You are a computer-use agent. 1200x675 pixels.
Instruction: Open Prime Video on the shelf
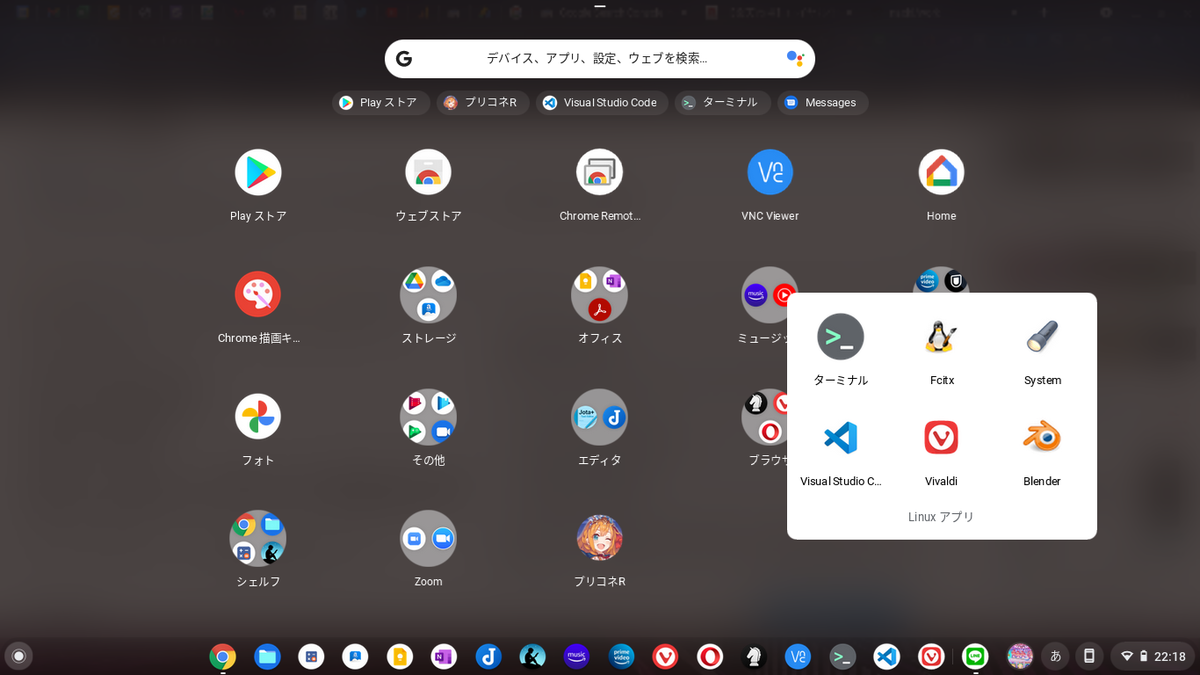click(x=621, y=656)
